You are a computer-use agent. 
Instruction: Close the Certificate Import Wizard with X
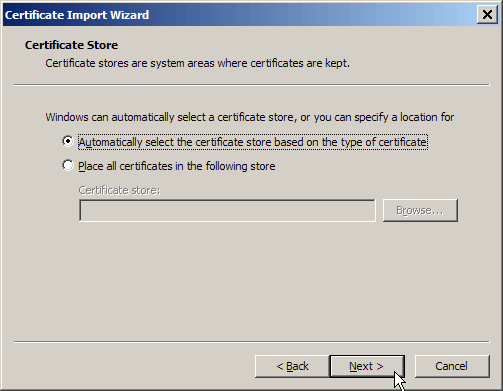click(x=487, y=15)
